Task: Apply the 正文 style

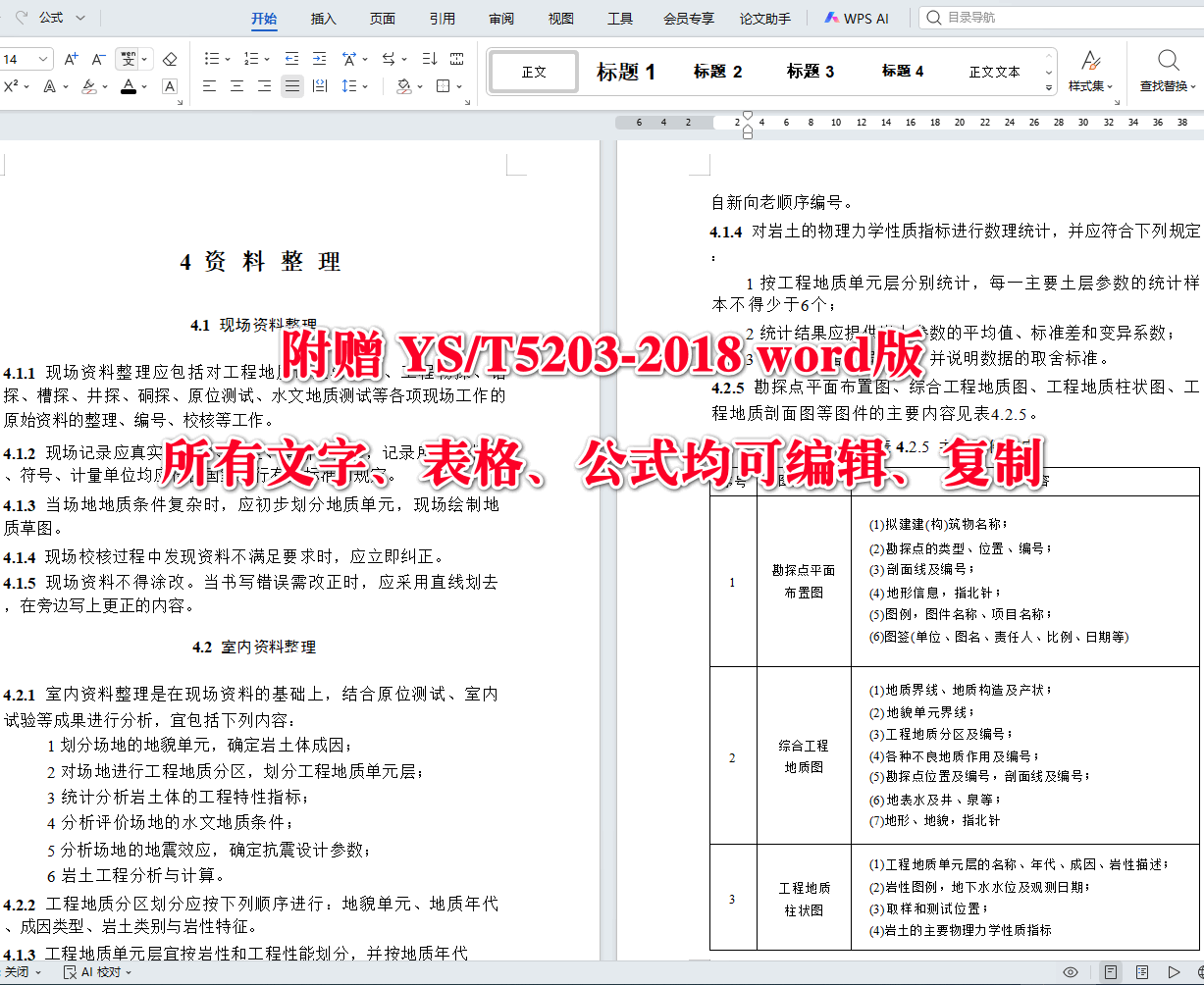Action: coord(534,72)
